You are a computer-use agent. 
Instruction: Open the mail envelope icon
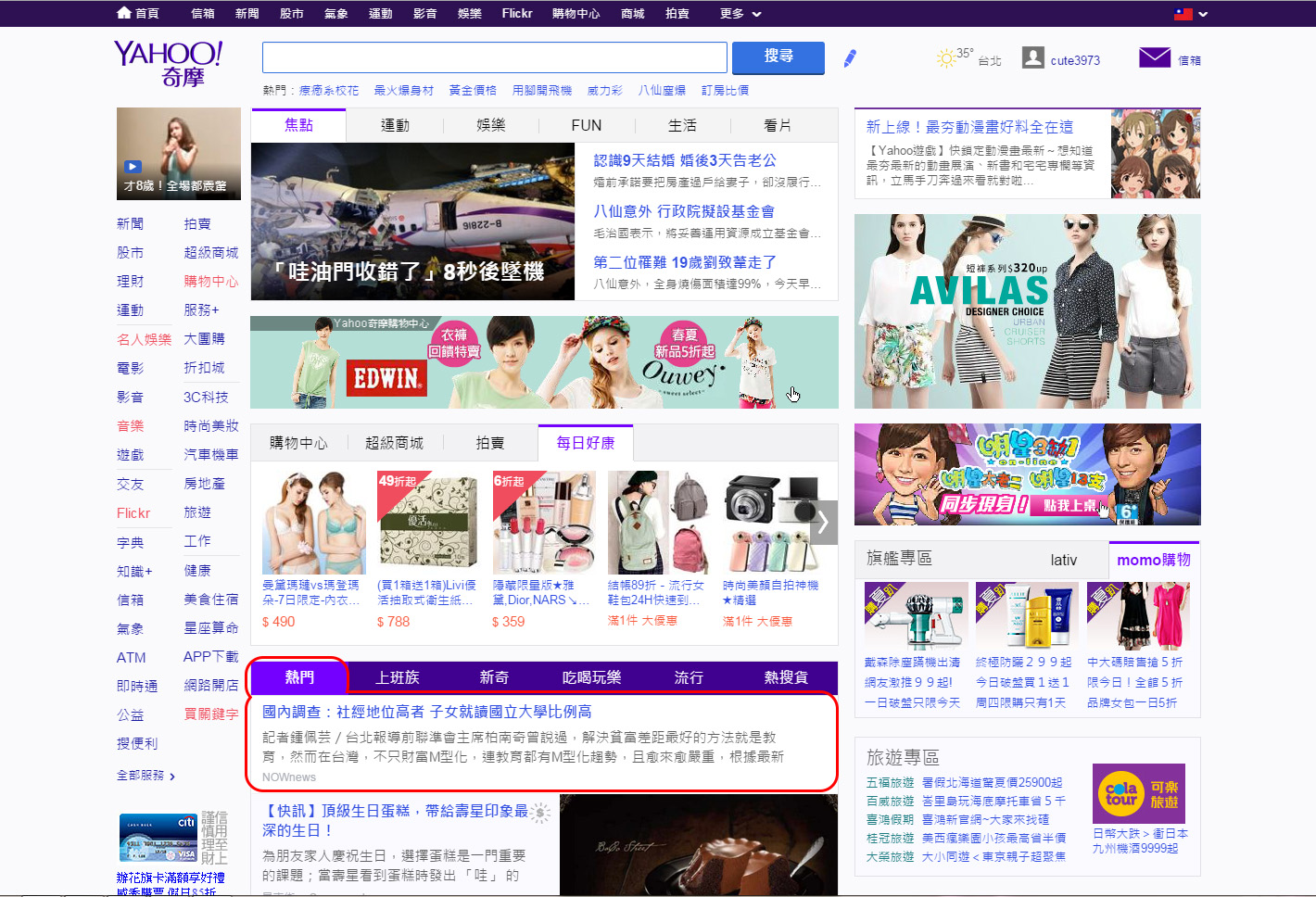[1154, 58]
